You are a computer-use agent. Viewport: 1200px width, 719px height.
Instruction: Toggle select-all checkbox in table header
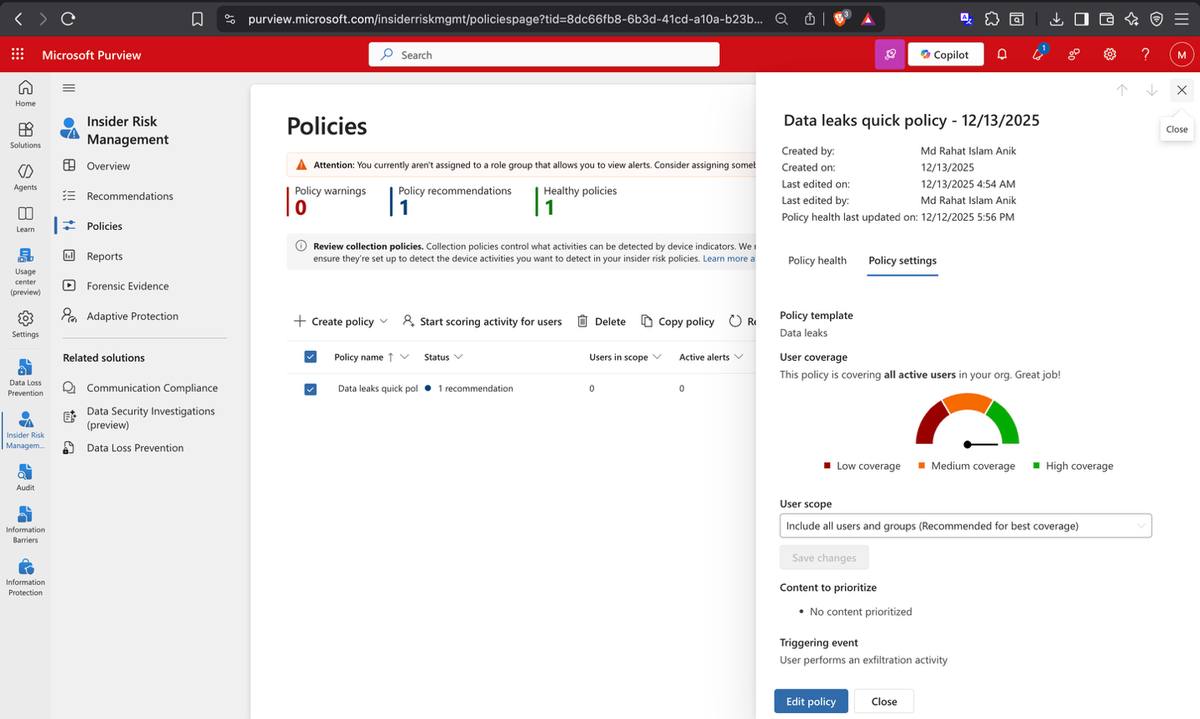click(x=310, y=357)
